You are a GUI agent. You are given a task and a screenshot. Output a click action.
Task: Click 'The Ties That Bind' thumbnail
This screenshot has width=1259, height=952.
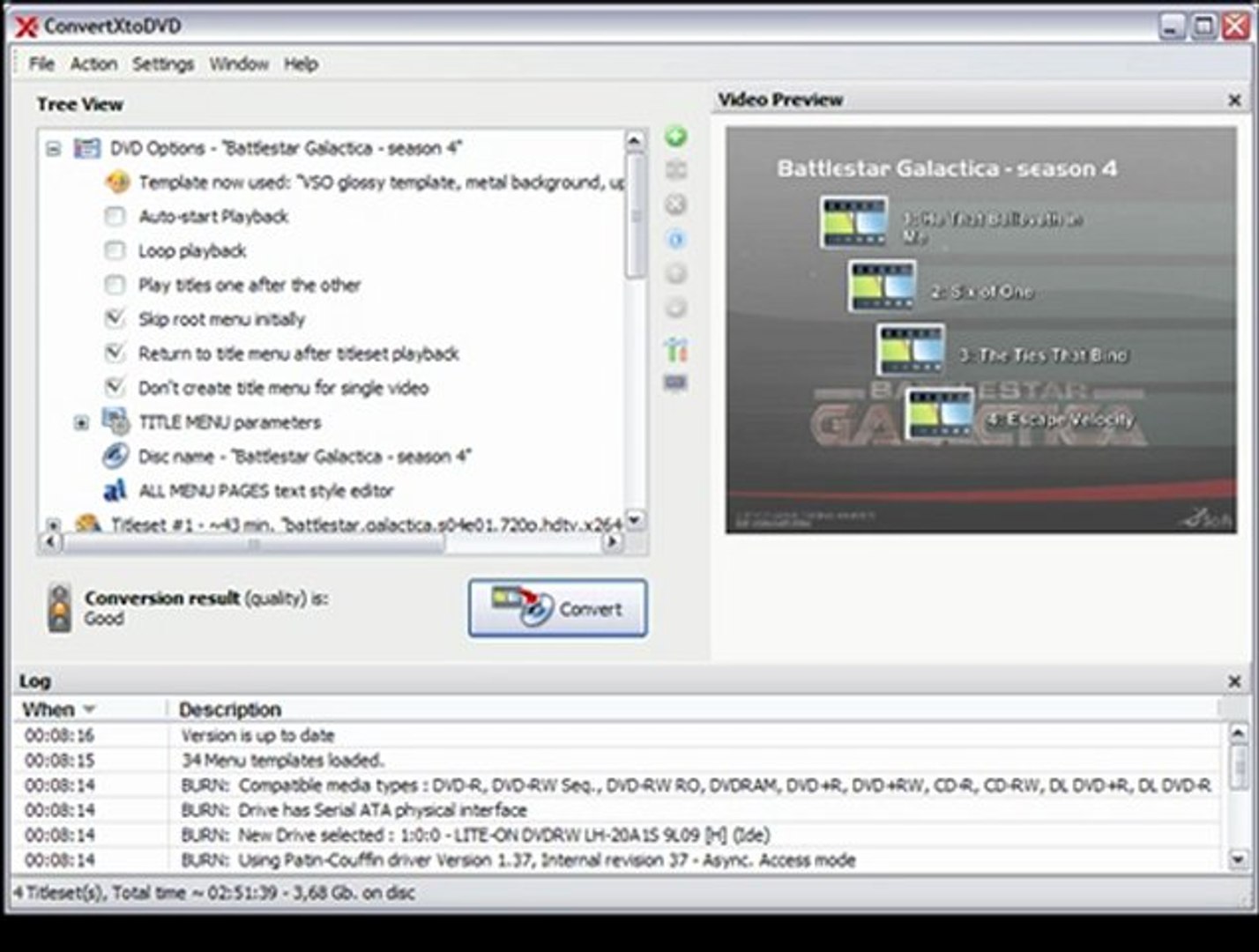pyautogui.click(x=911, y=349)
